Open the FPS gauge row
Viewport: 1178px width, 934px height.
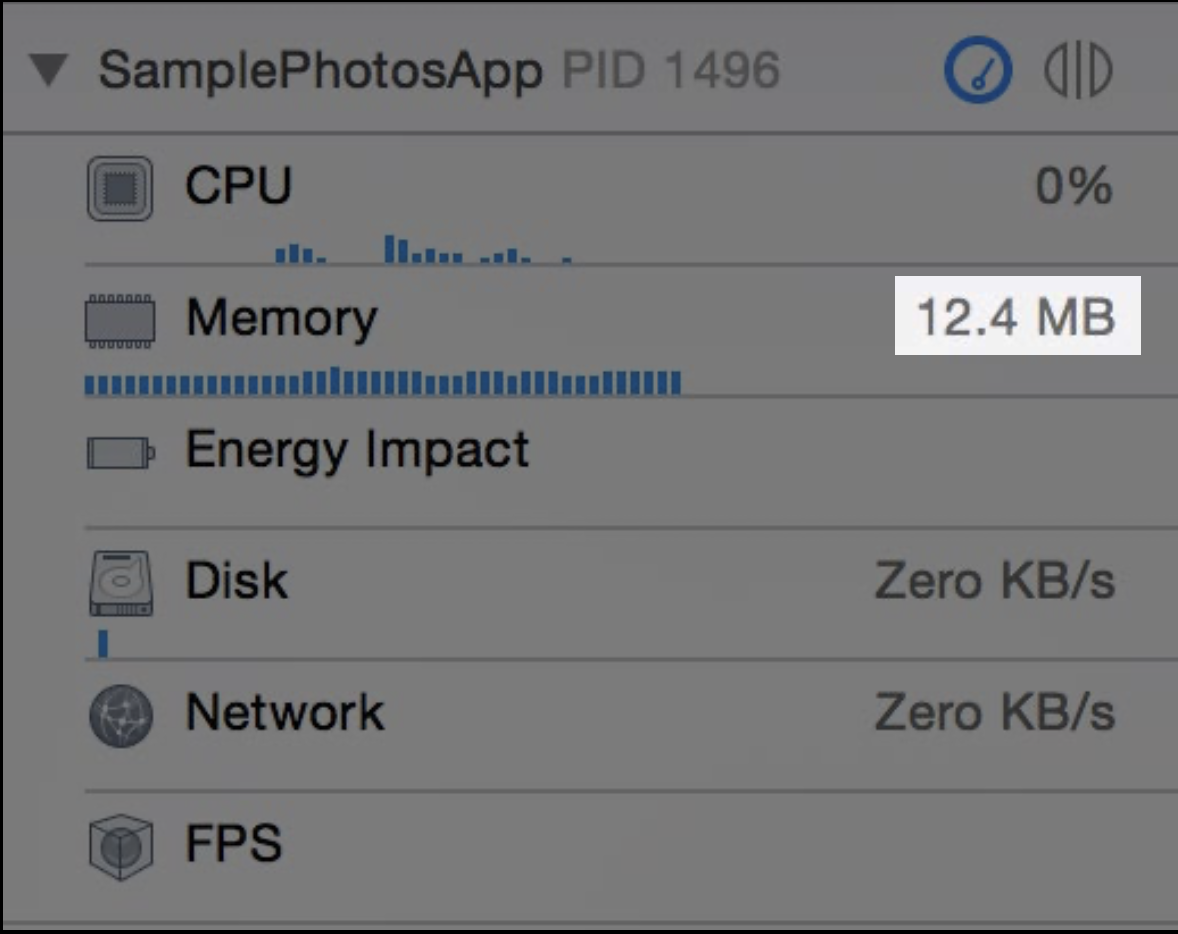pyautogui.click(x=631, y=857)
